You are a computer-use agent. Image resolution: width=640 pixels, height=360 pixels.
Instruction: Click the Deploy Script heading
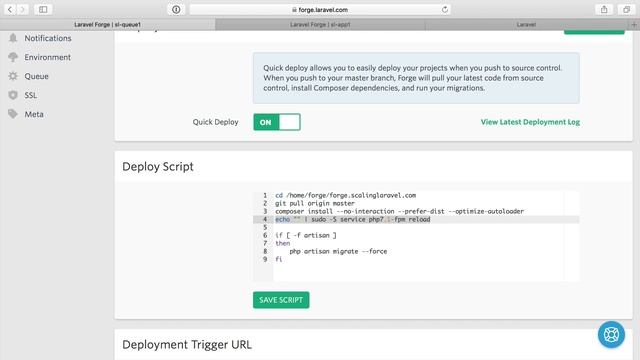click(x=158, y=167)
